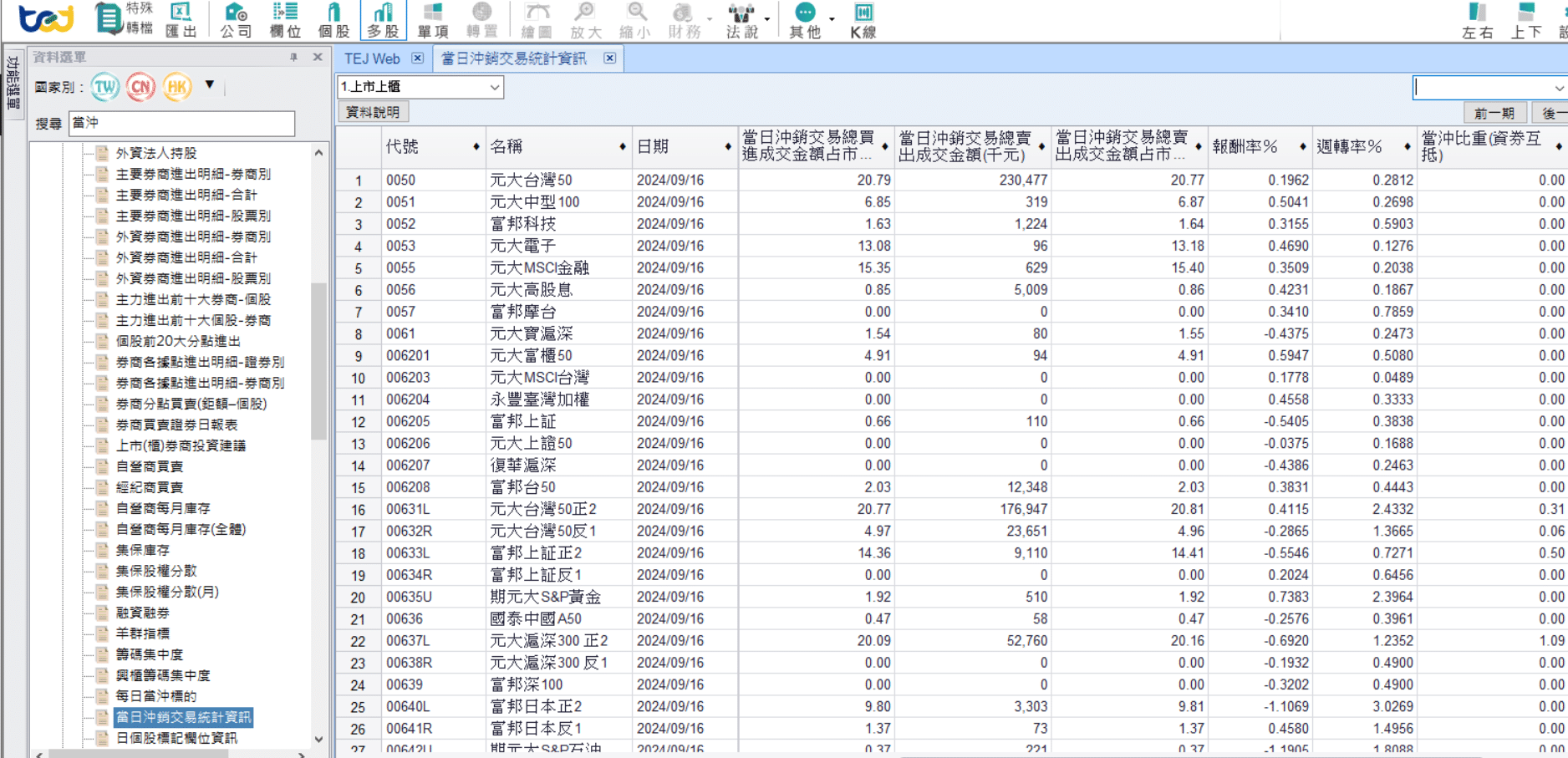Viewport: 1568px width, 758px height.
Task: Select the CN country filter icon
Action: 140,87
